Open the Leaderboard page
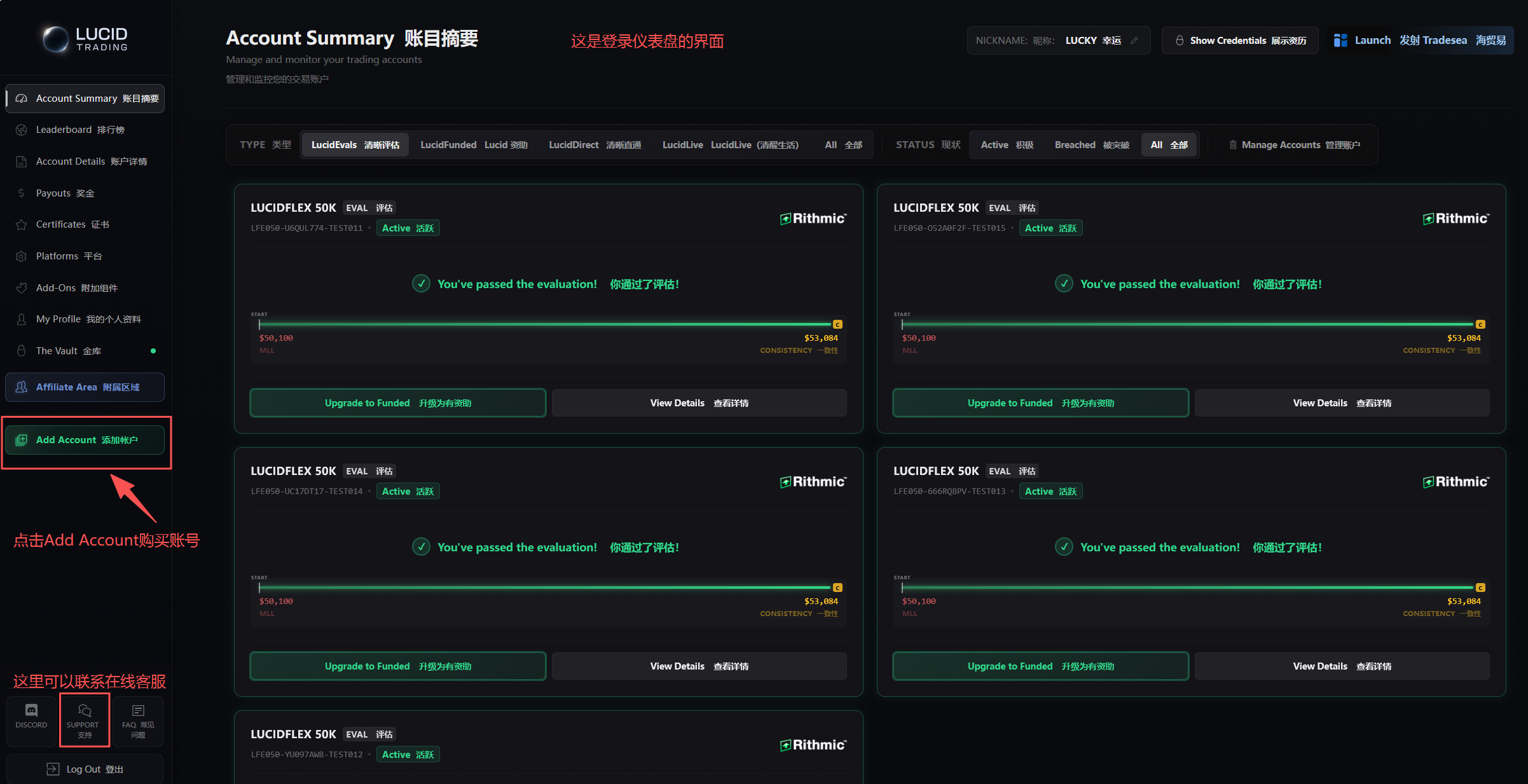This screenshot has height=784, width=1528. coord(85,130)
